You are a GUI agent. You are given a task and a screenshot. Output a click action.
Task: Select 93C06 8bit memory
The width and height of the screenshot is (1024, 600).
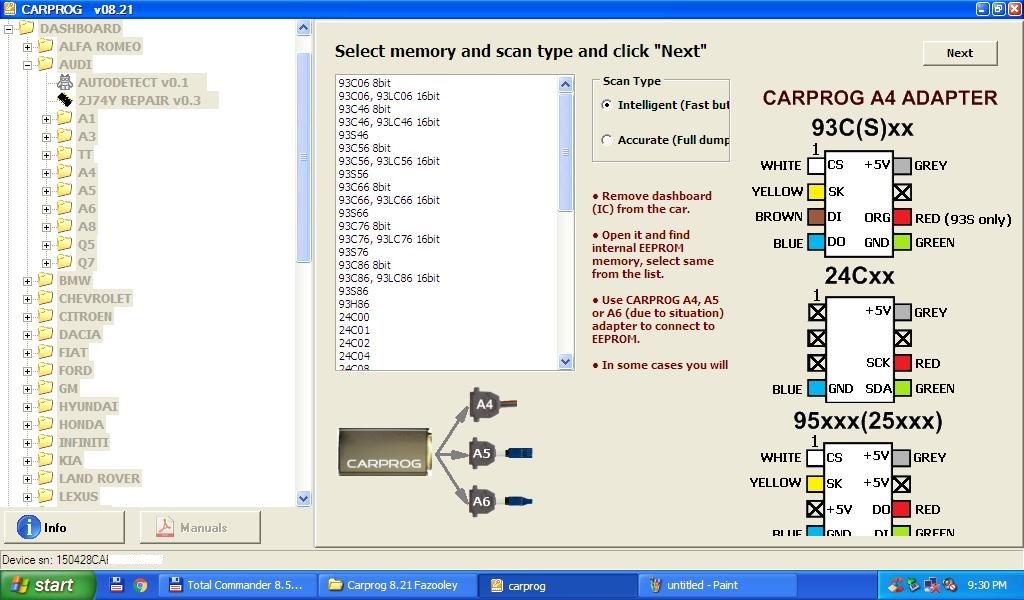[x=364, y=83]
